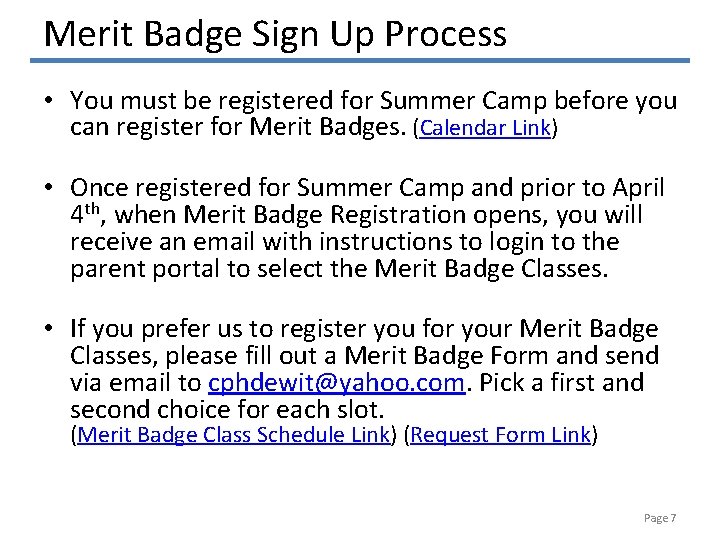Click the 'Merit Badge Sign Up Process' title
Image resolution: width=720 pixels, height=540 pixels.
tap(275, 35)
